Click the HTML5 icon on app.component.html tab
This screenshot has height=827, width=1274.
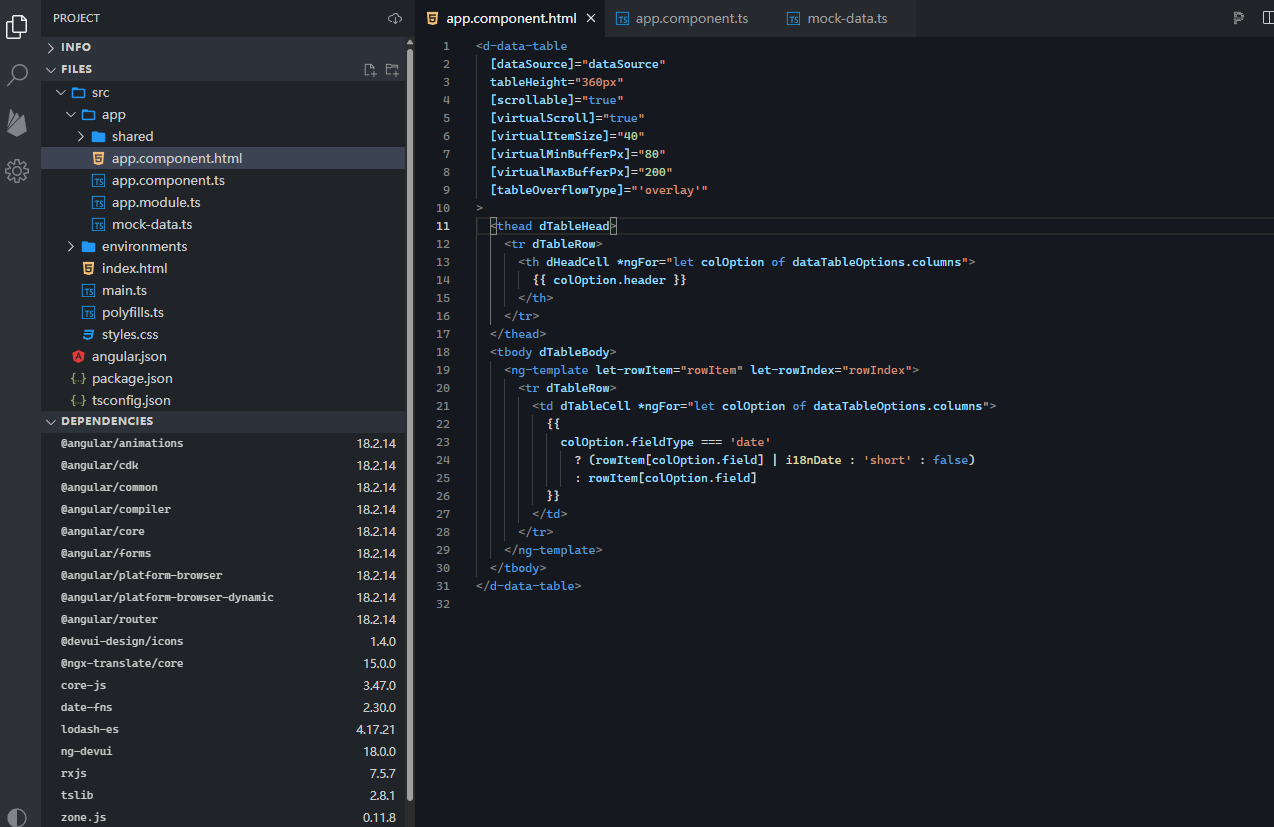[432, 18]
